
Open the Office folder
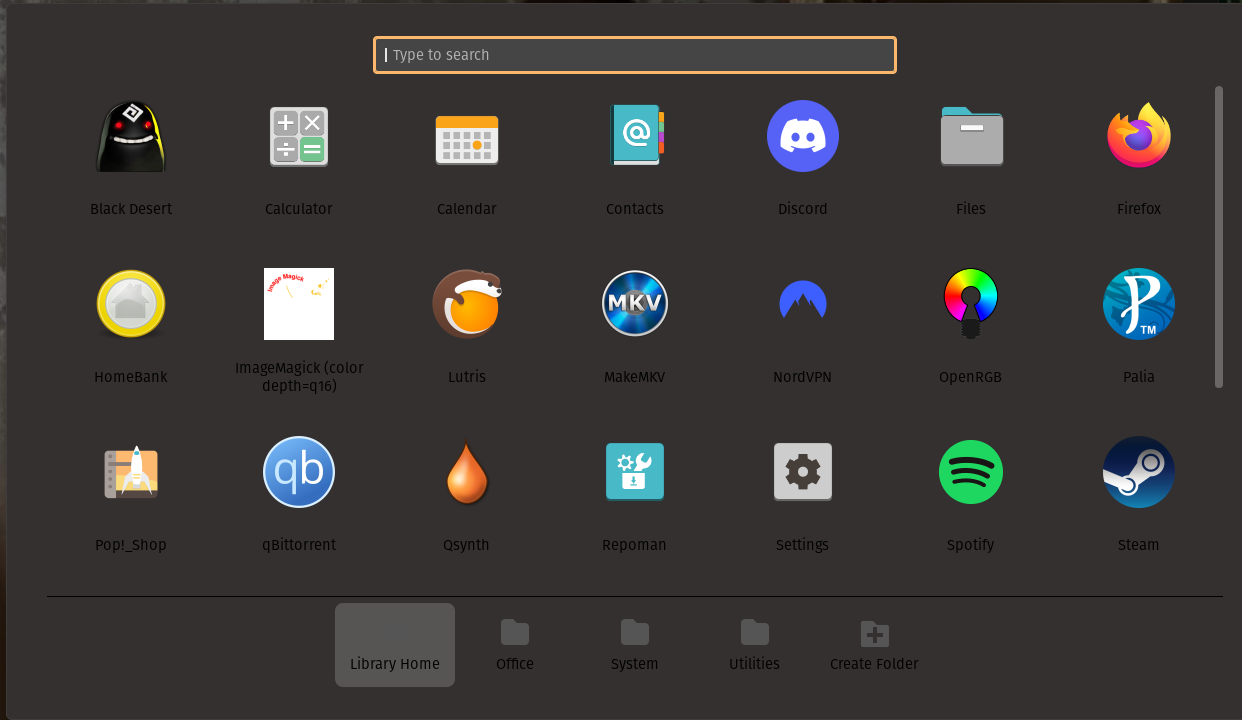(x=515, y=645)
